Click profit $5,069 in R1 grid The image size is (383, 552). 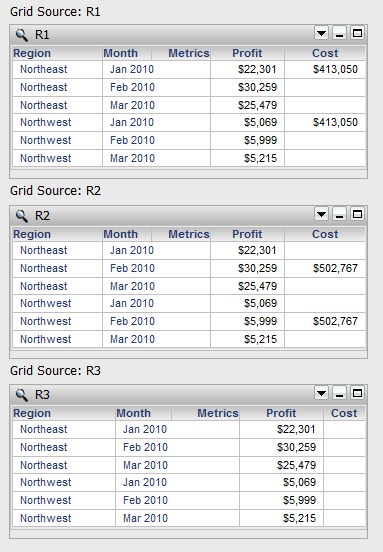(x=260, y=122)
